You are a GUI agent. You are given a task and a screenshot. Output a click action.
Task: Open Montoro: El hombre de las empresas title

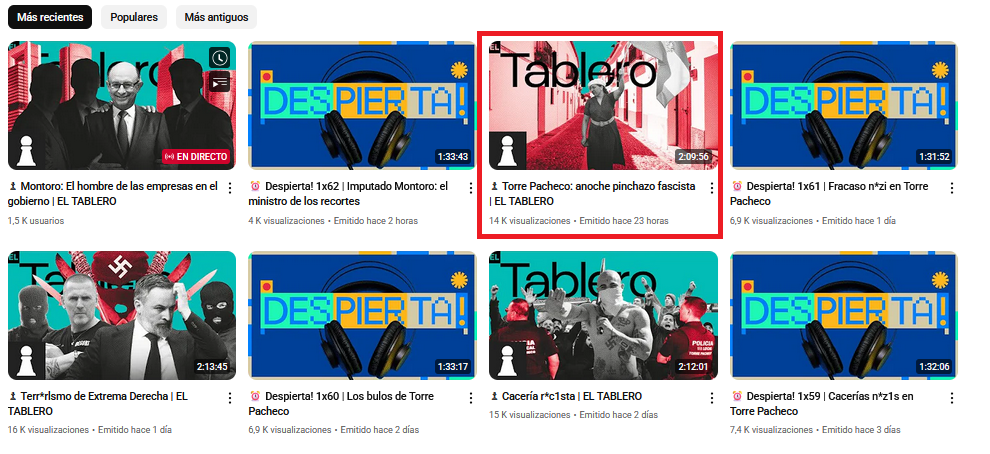113,194
